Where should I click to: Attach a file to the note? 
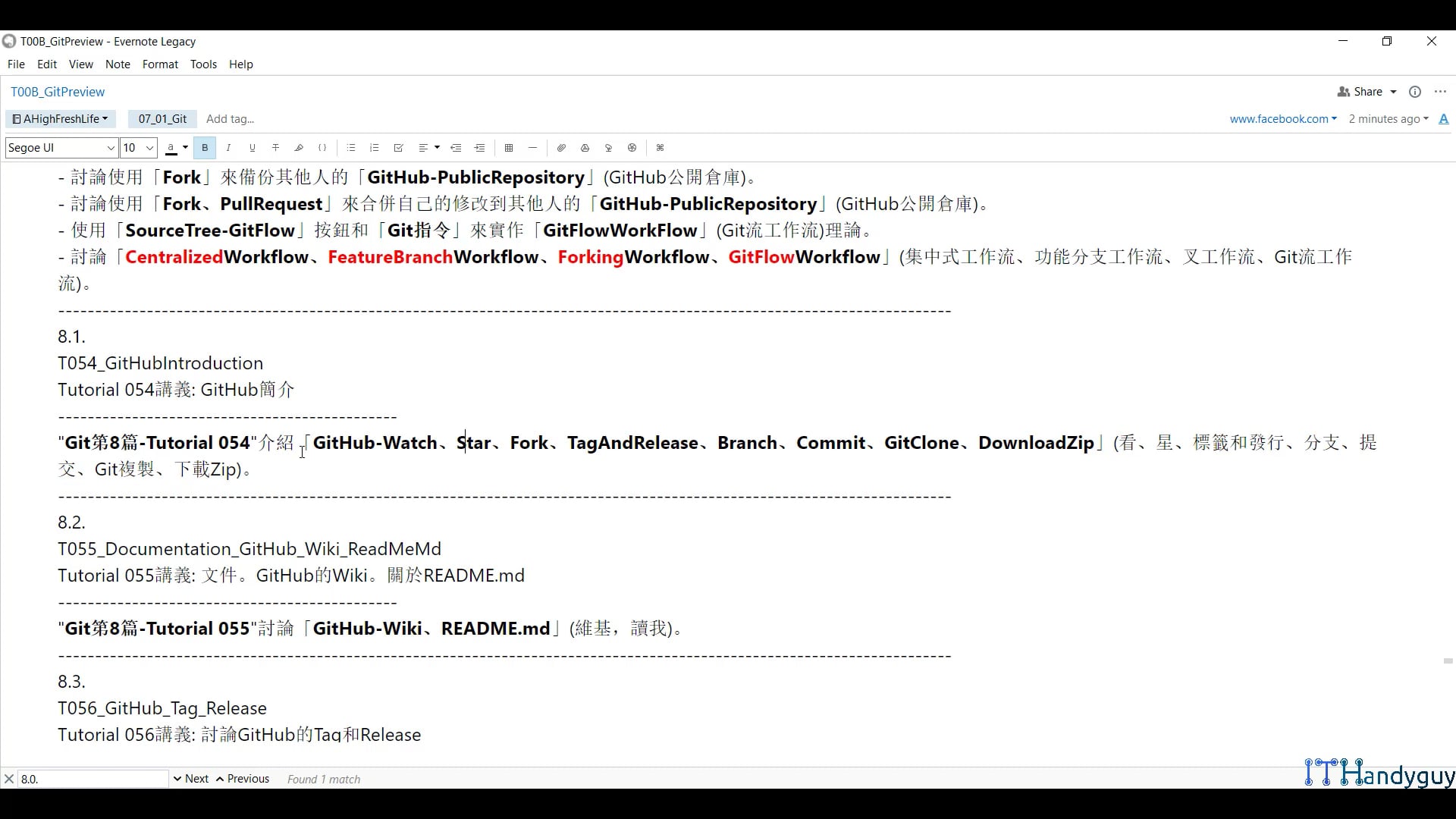(561, 148)
